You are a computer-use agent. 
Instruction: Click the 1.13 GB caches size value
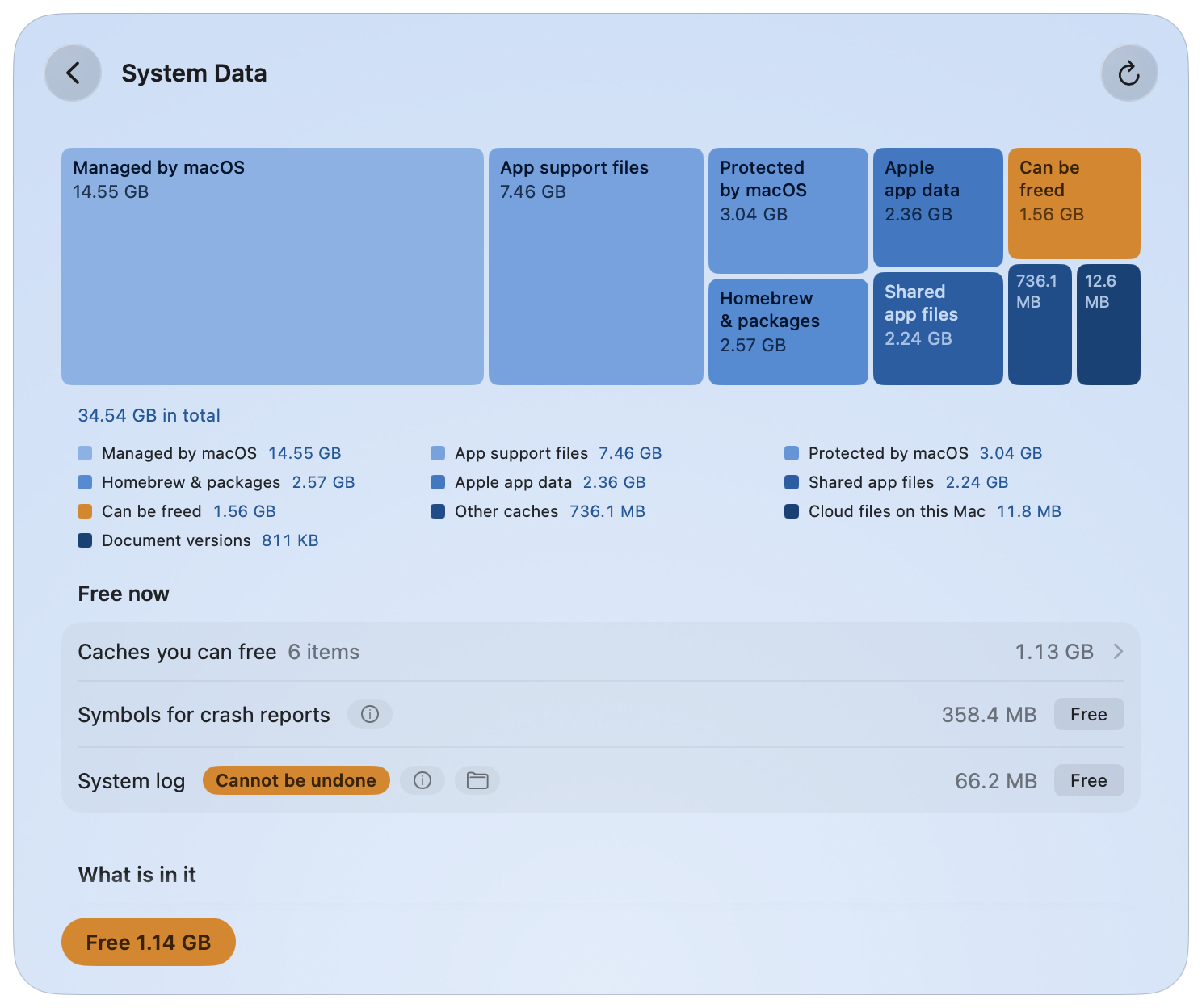click(x=1053, y=652)
